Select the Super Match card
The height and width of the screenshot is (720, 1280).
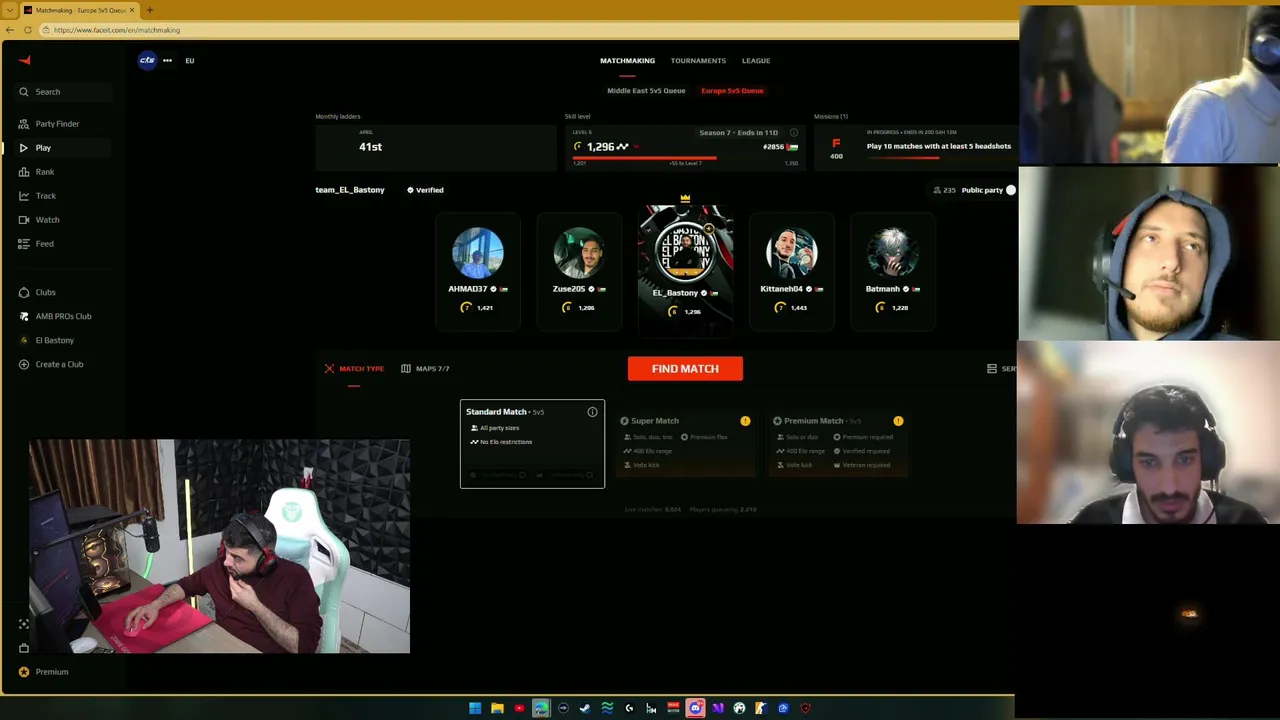pyautogui.click(x=685, y=444)
